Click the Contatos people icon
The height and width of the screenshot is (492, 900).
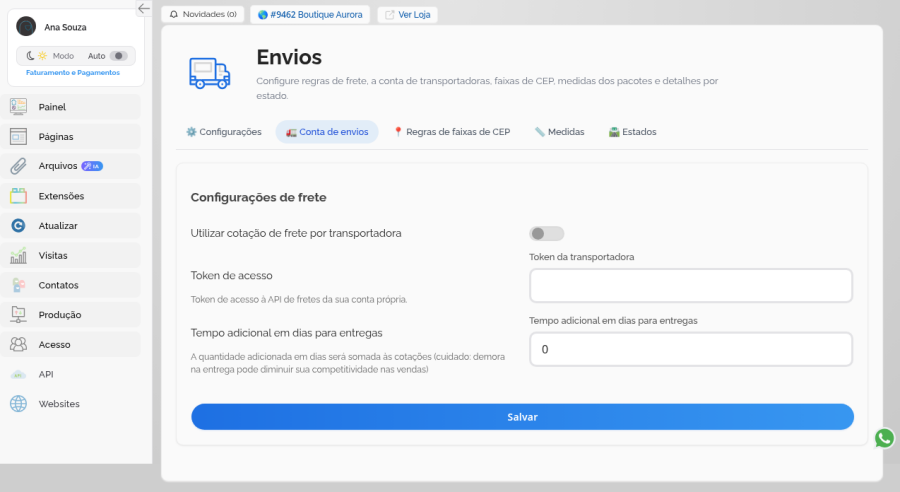coord(18,285)
